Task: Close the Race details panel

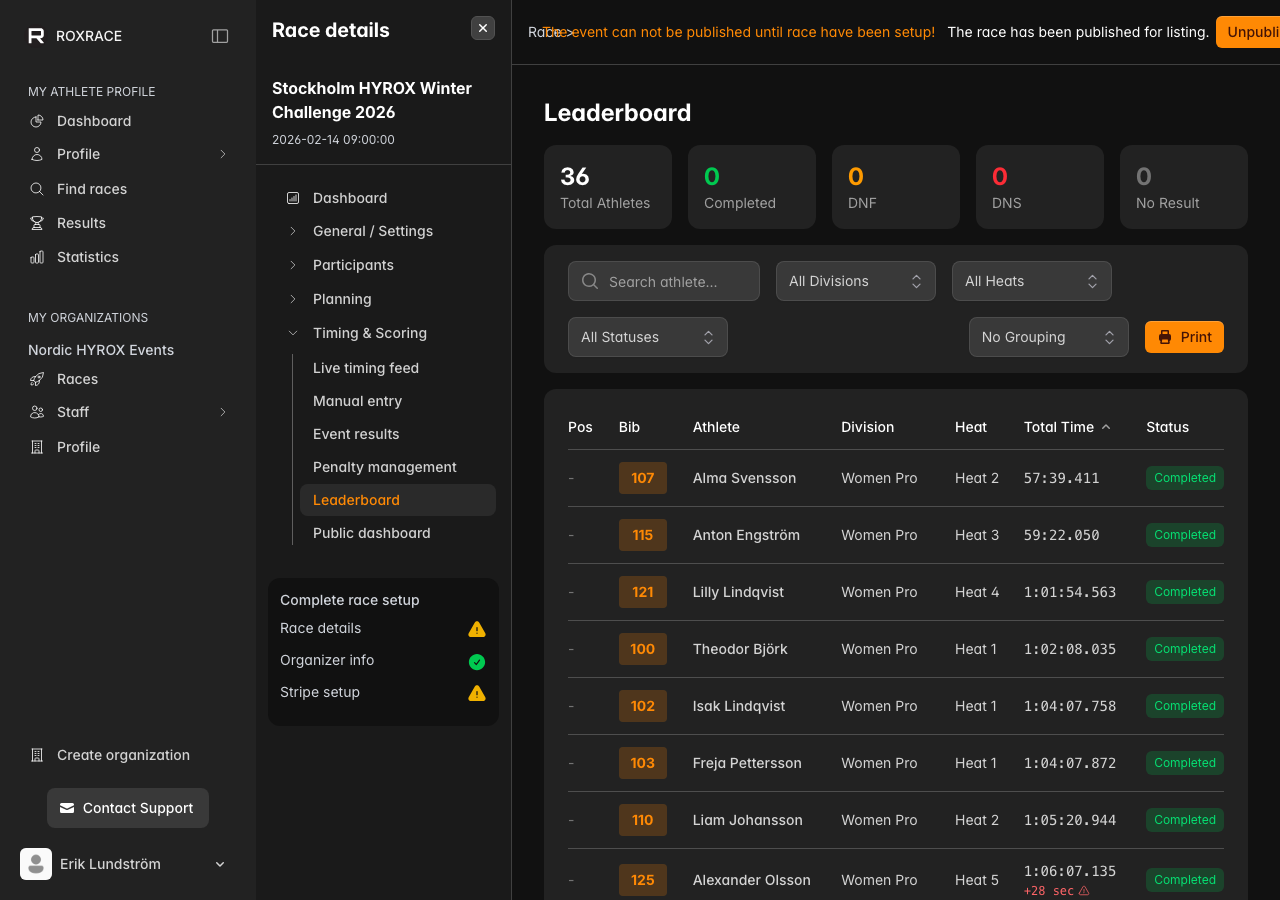Action: click(483, 28)
